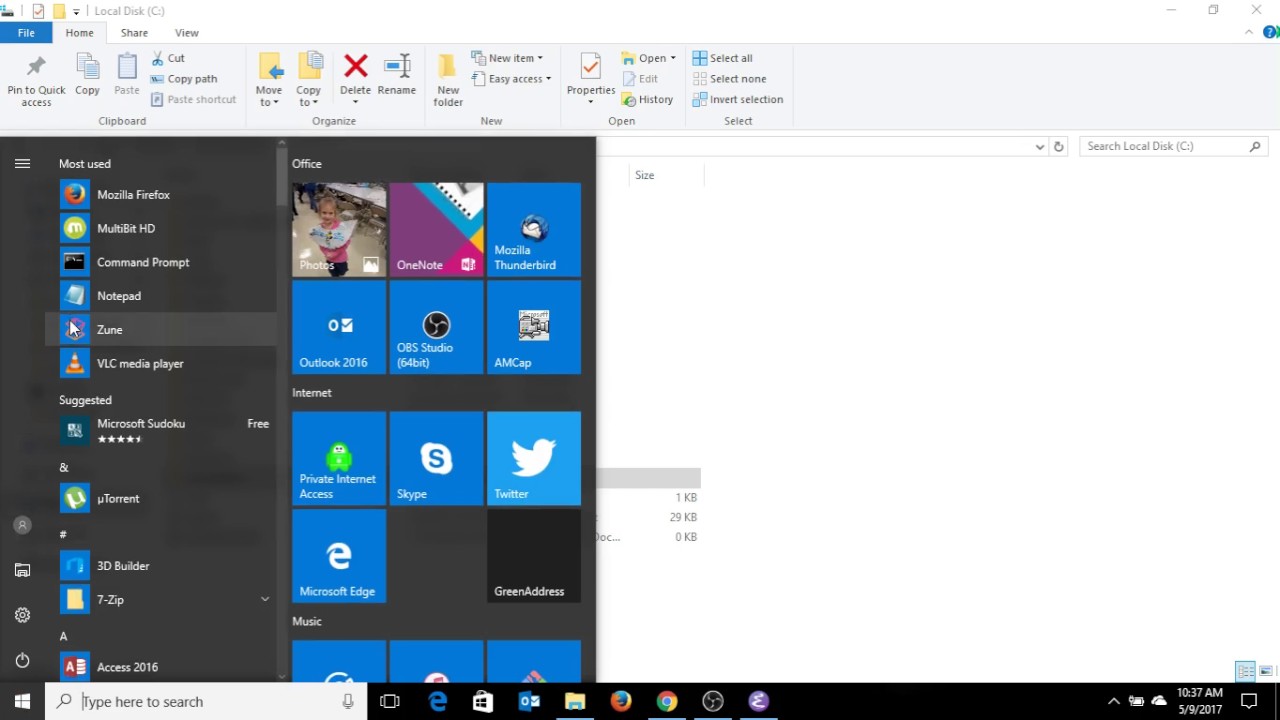Show hidden system tray icons
Image resolution: width=1280 pixels, height=720 pixels.
point(1113,702)
